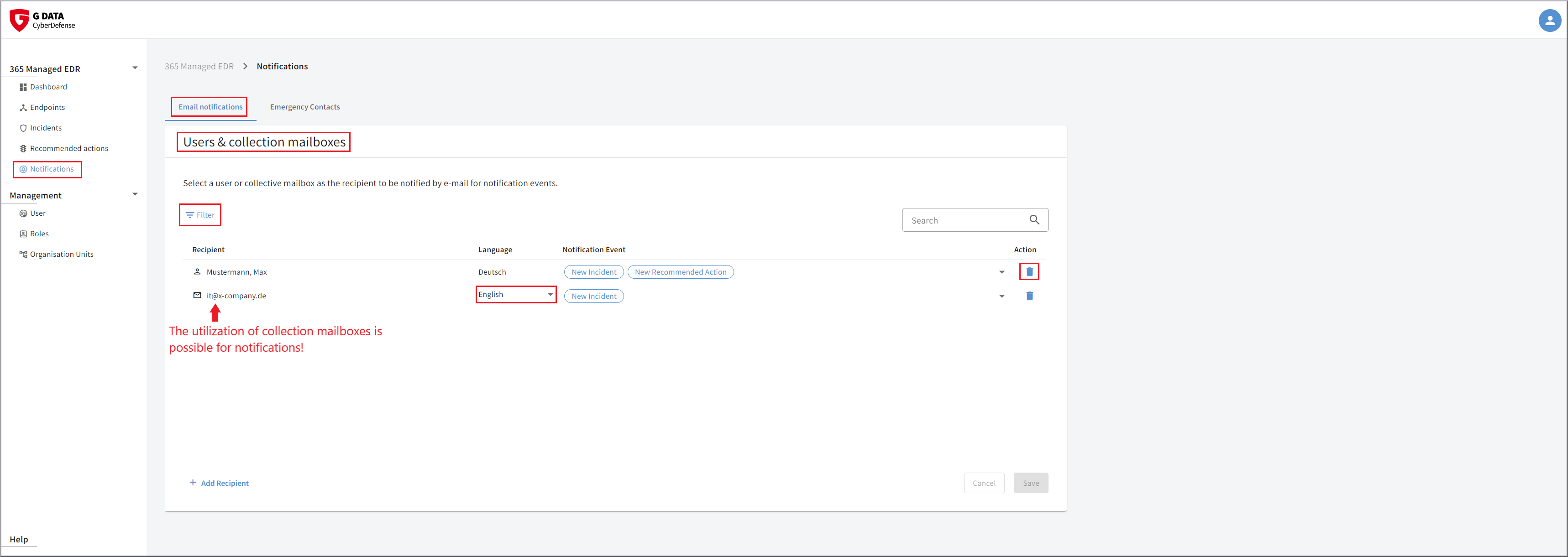Image resolution: width=1568 pixels, height=557 pixels.
Task: Open Dashboard from the sidebar
Action: tap(48, 87)
